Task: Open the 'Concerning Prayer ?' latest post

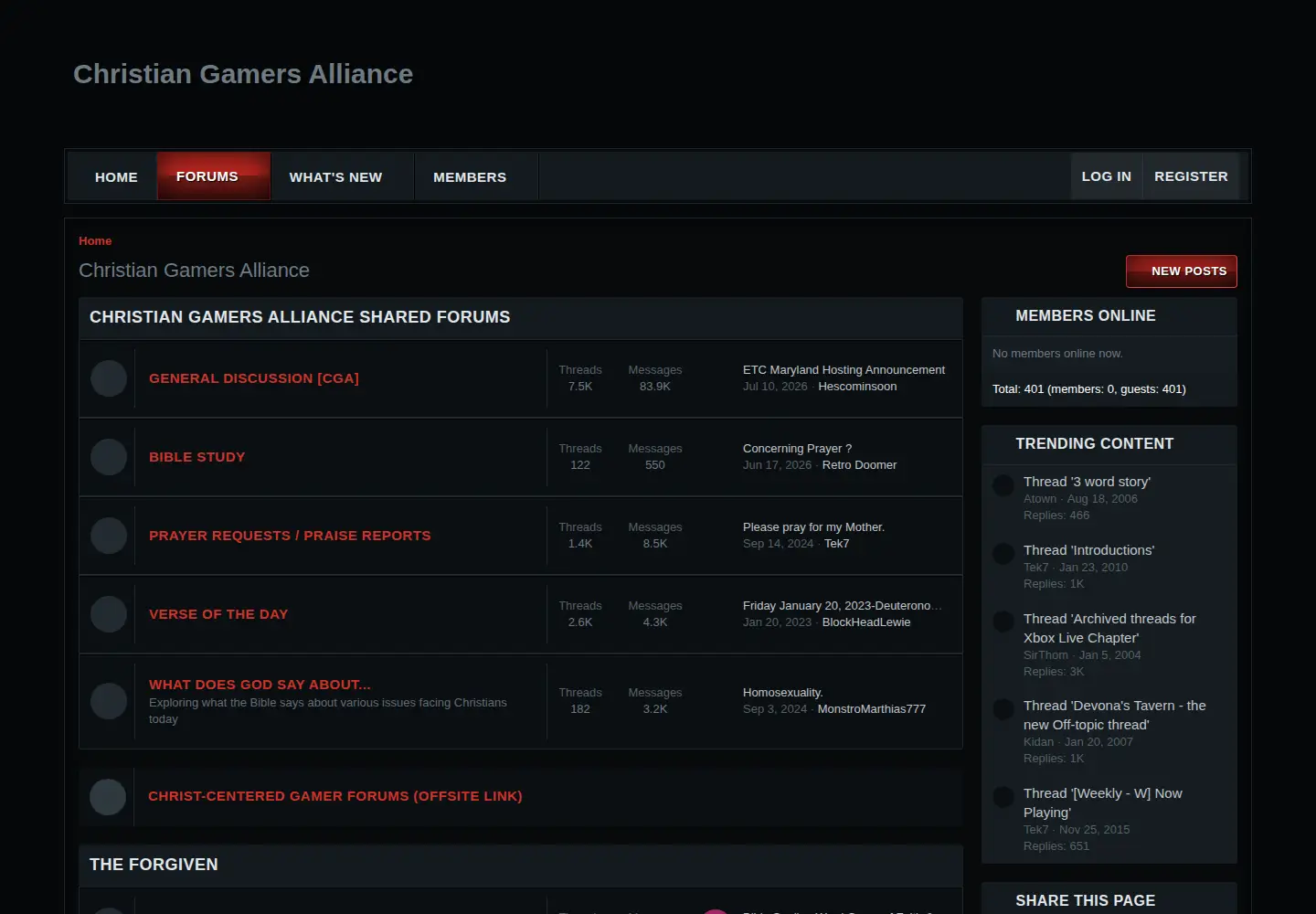Action: tap(797, 449)
